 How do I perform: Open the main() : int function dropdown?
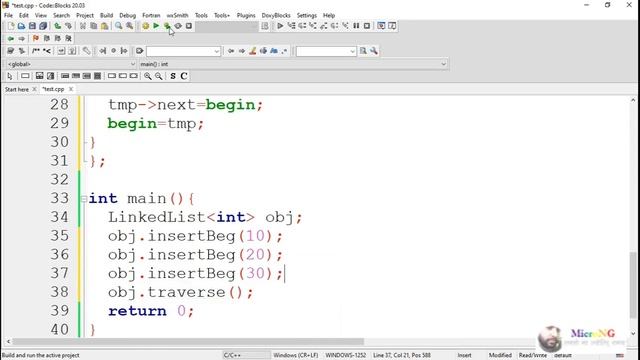tap(293, 64)
